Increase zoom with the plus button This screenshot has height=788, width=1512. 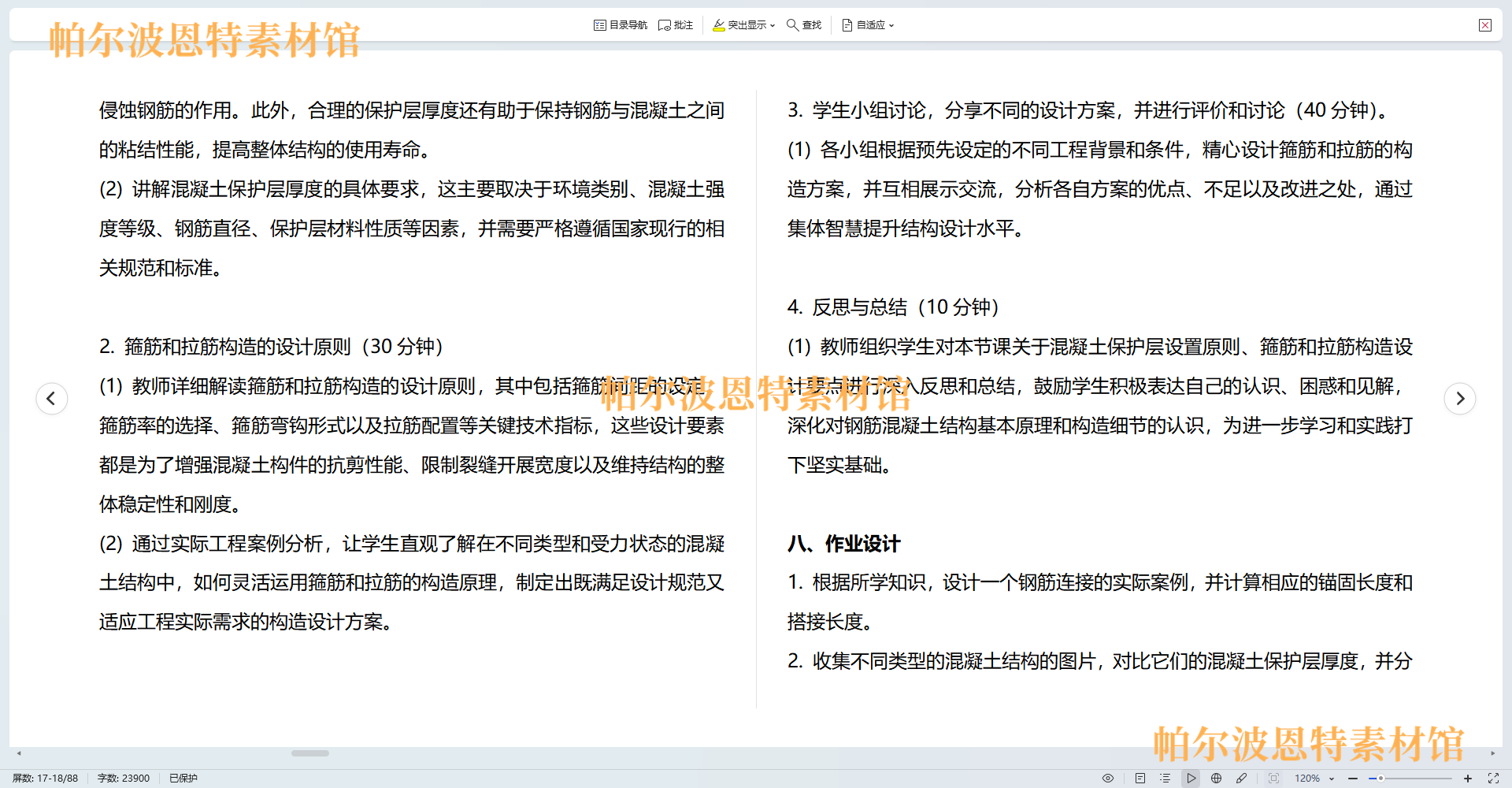[1468, 778]
